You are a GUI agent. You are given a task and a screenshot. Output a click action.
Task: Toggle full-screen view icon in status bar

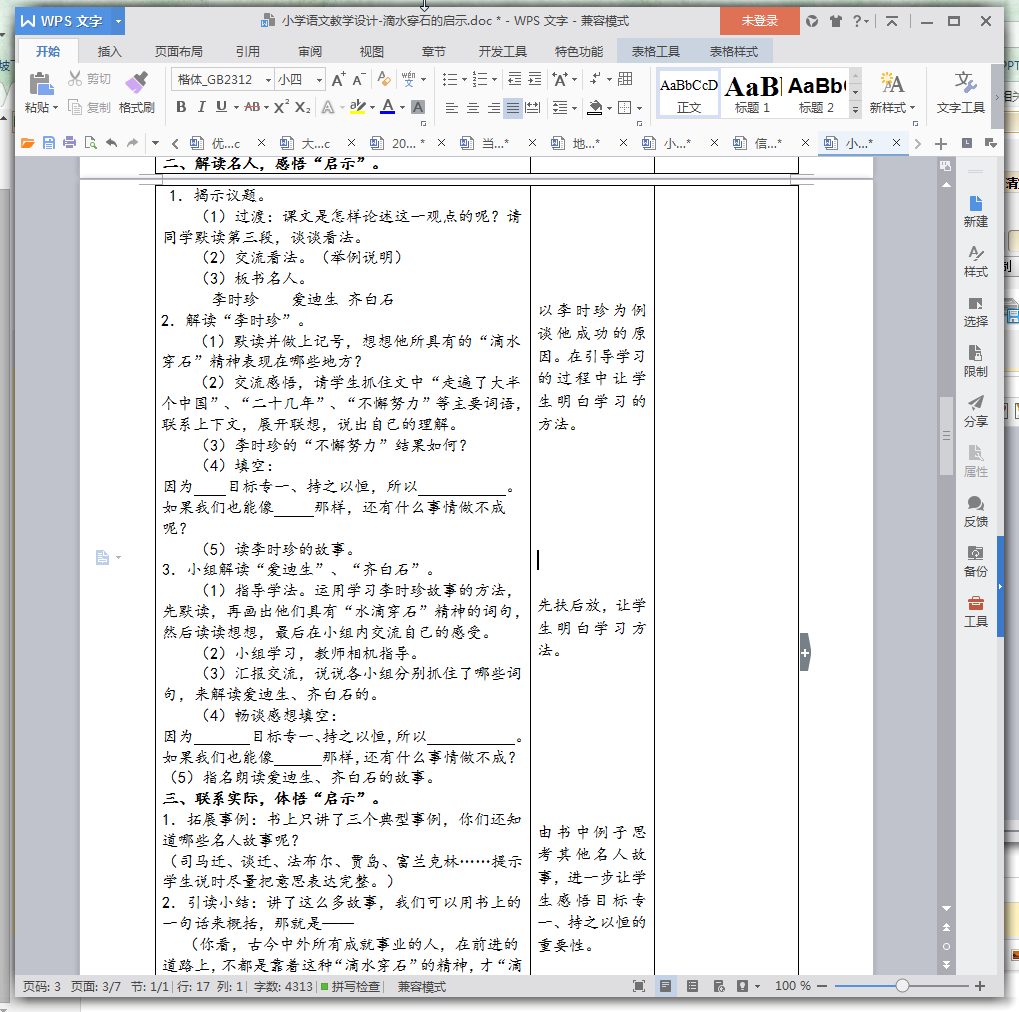tap(639, 986)
